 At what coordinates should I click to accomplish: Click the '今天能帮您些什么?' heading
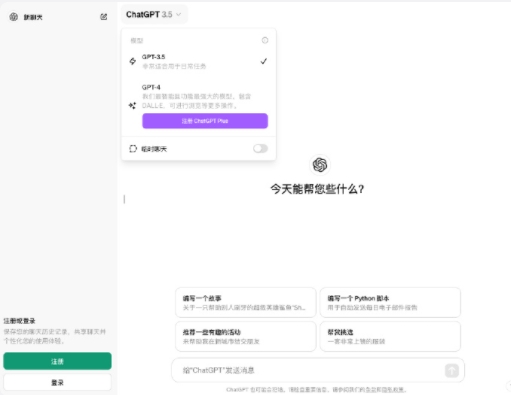tap(317, 189)
